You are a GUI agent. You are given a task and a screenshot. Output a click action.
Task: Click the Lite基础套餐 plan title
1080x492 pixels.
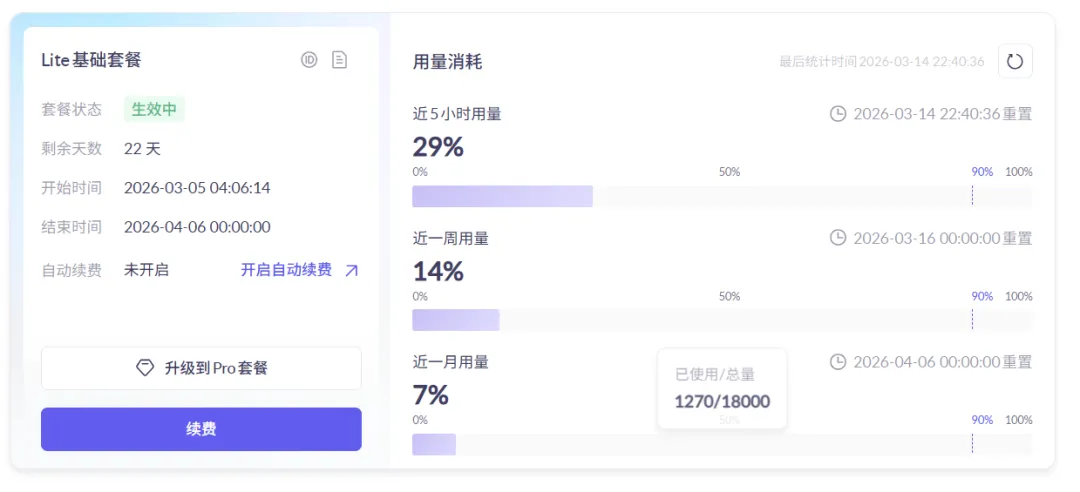click(91, 60)
